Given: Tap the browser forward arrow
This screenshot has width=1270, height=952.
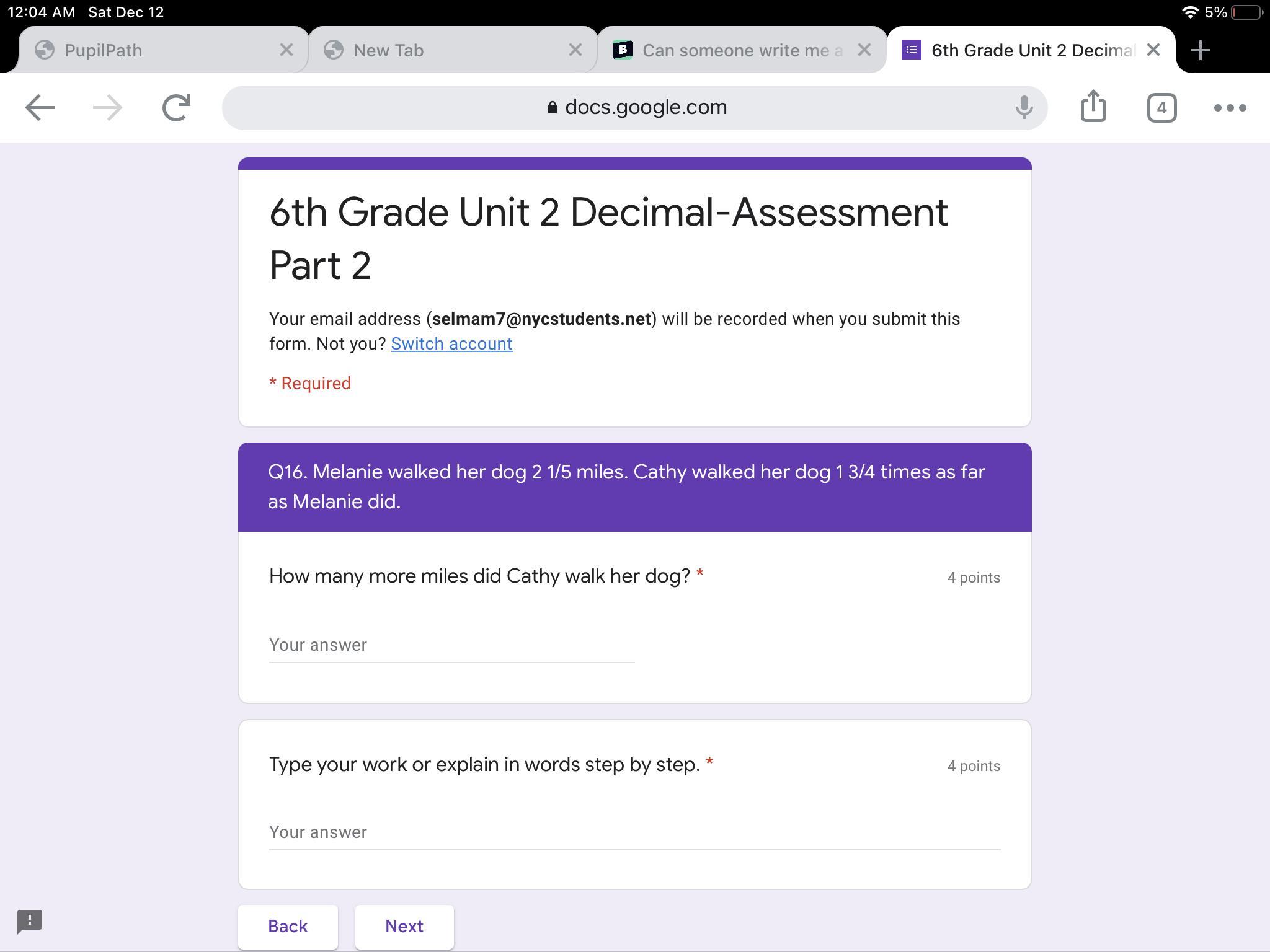Looking at the screenshot, I should (x=107, y=108).
